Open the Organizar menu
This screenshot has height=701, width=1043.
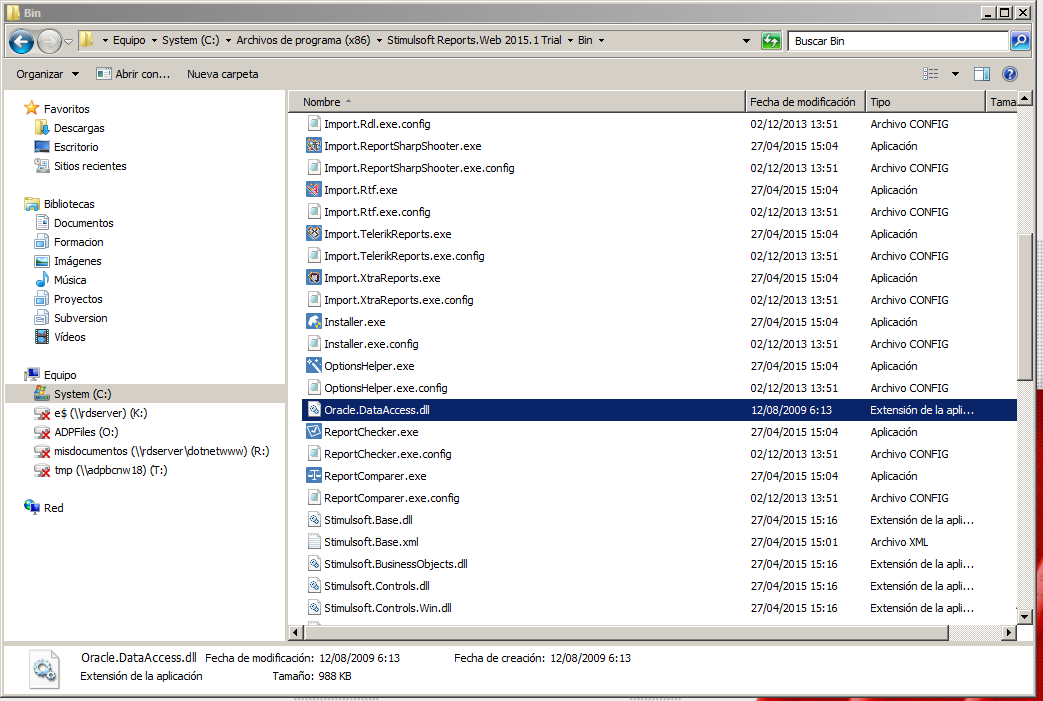click(47, 74)
